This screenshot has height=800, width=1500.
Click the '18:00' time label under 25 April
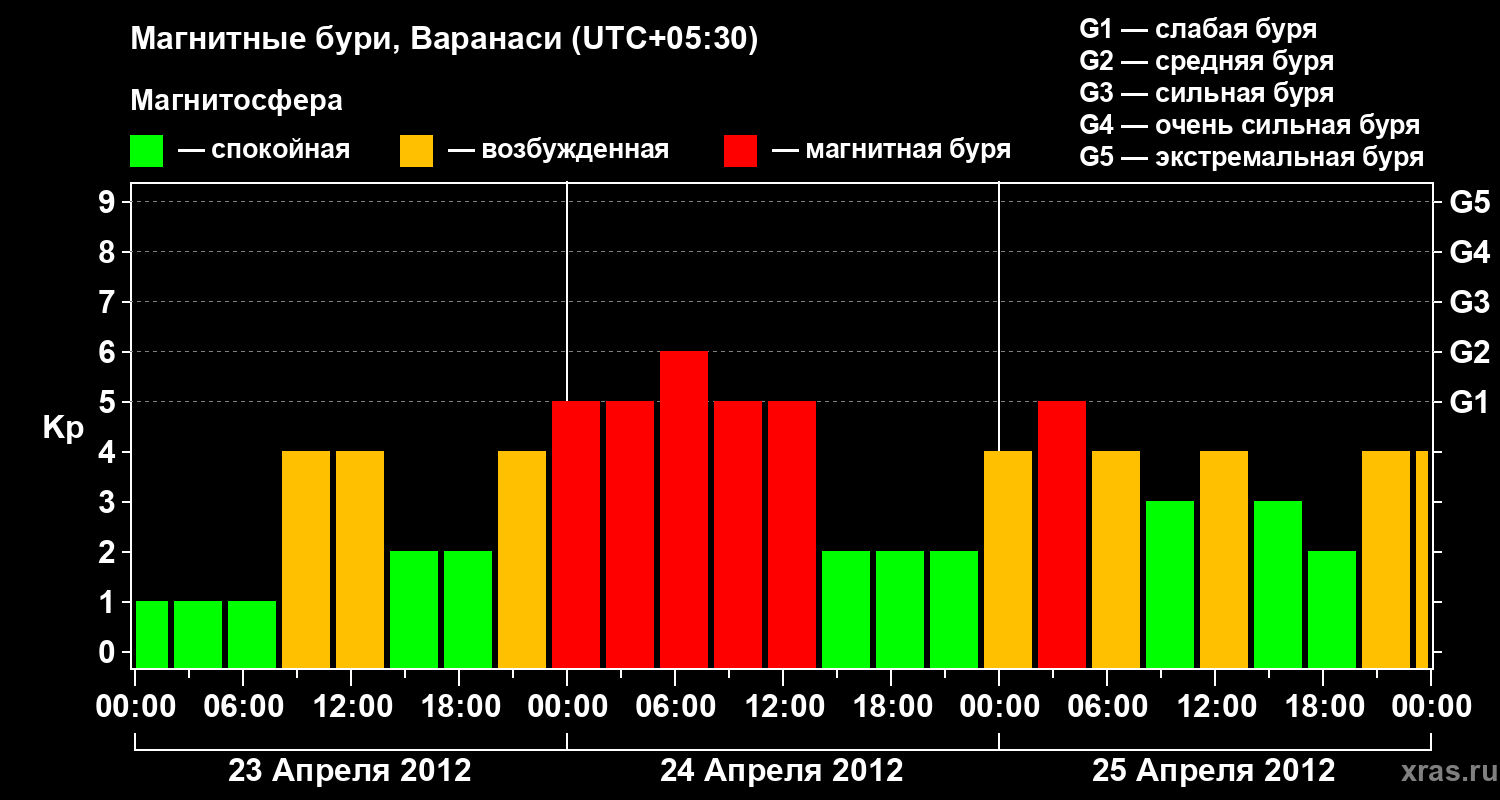coord(1323,707)
